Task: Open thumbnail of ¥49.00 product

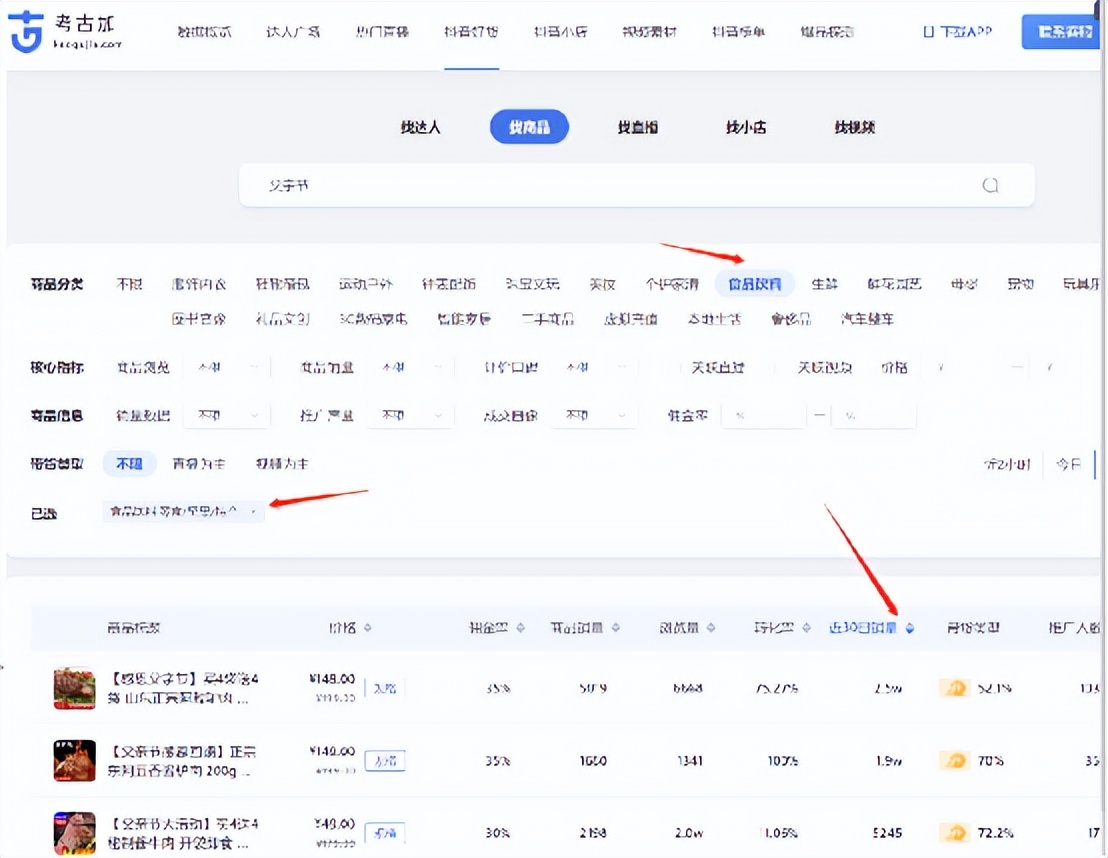Action: 74,833
